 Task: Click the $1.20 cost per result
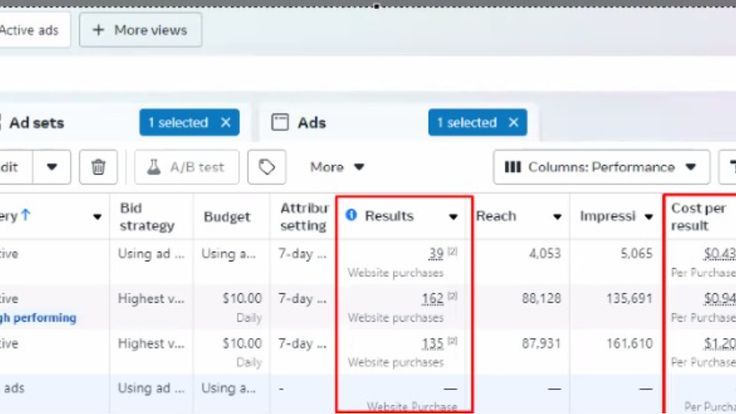(x=720, y=344)
